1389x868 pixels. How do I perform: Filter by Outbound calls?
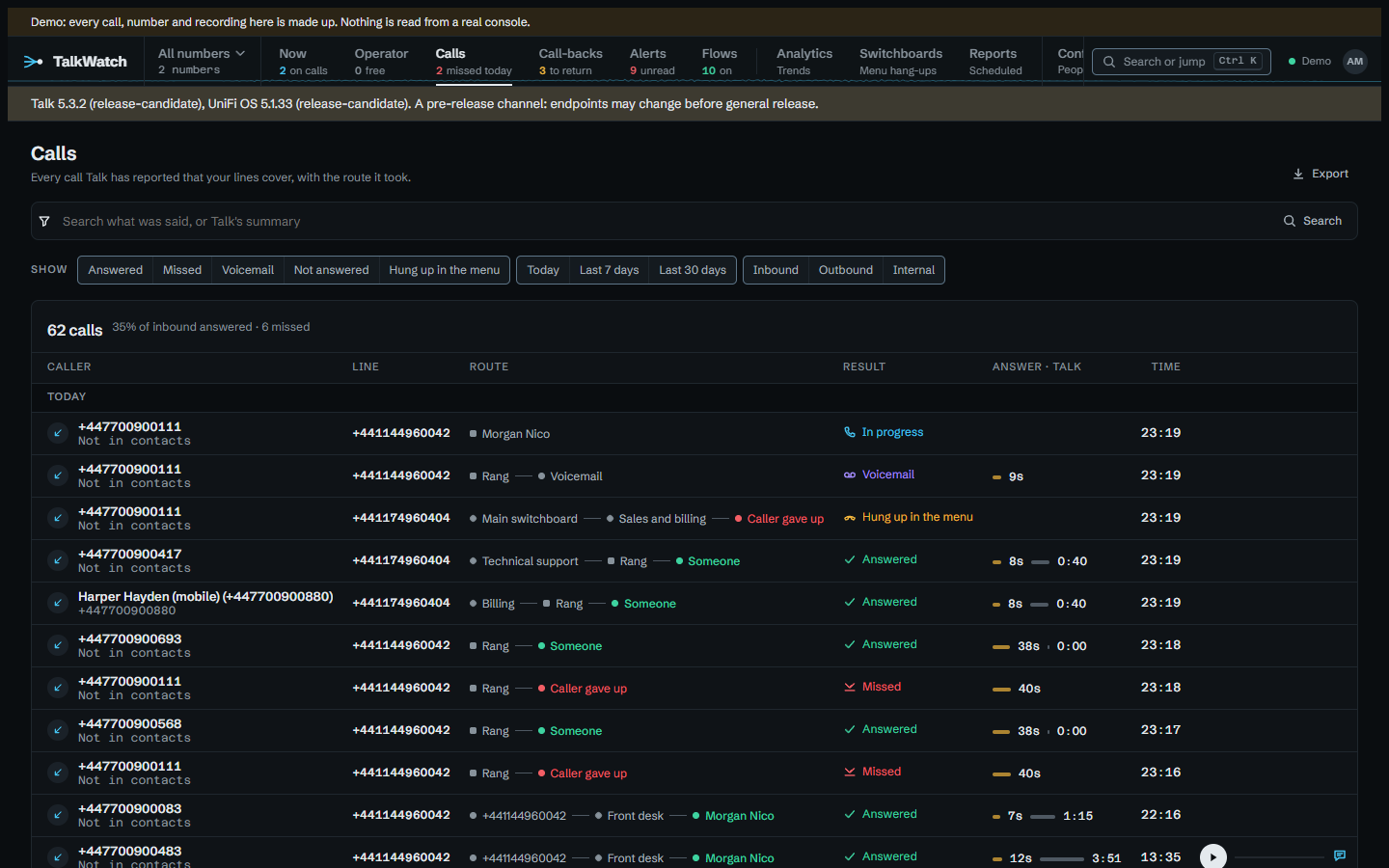click(x=846, y=270)
